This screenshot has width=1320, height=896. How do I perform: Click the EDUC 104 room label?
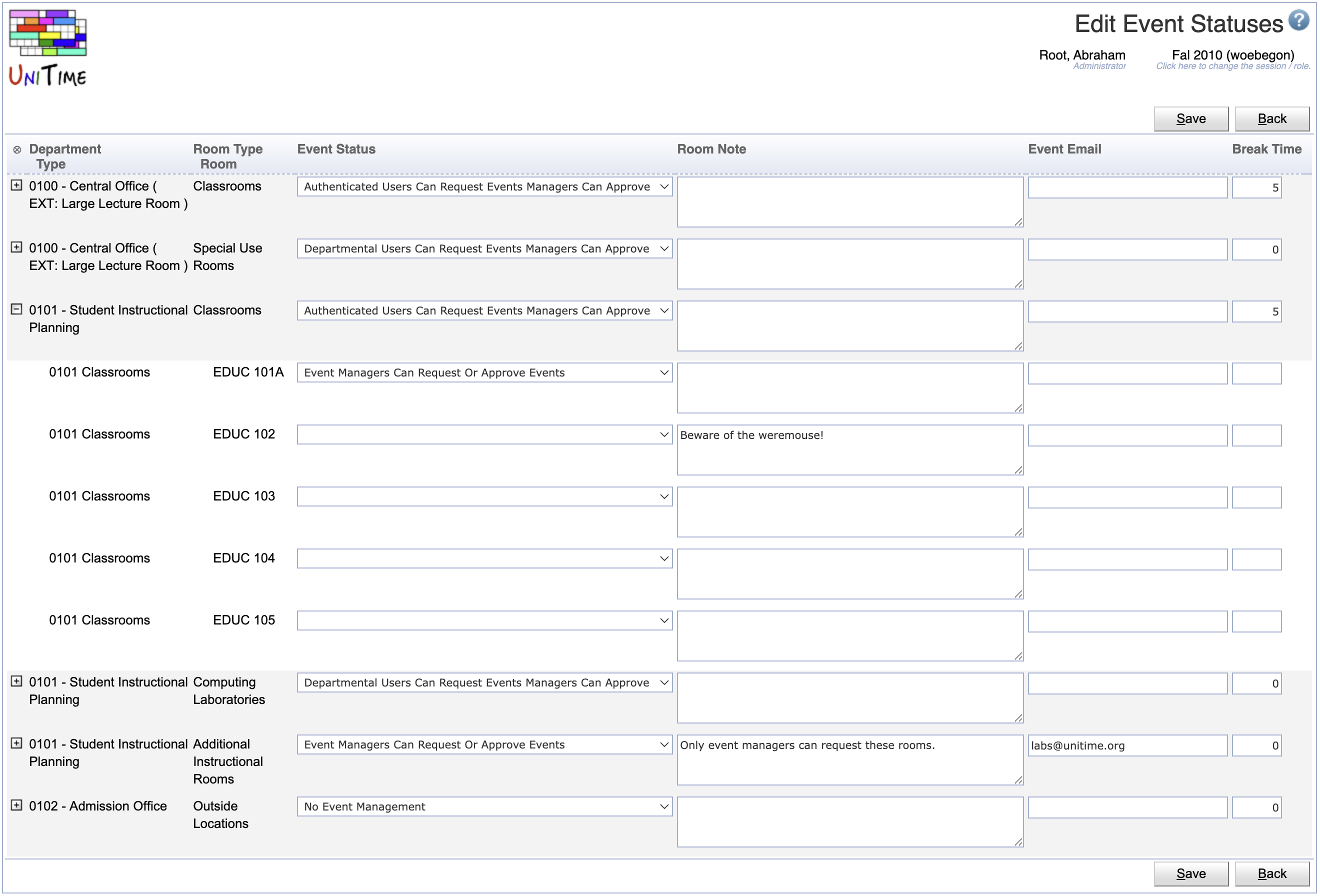(x=243, y=557)
